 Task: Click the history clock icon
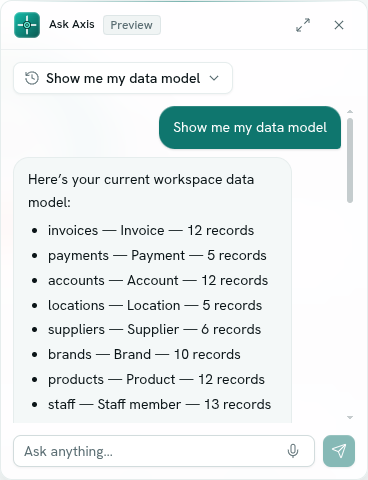[32, 78]
